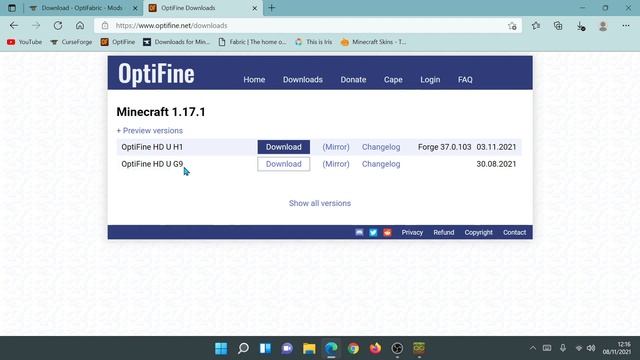The height and width of the screenshot is (360, 640).
Task: Click the Forge 37.0.103 text
Action: (444, 147)
